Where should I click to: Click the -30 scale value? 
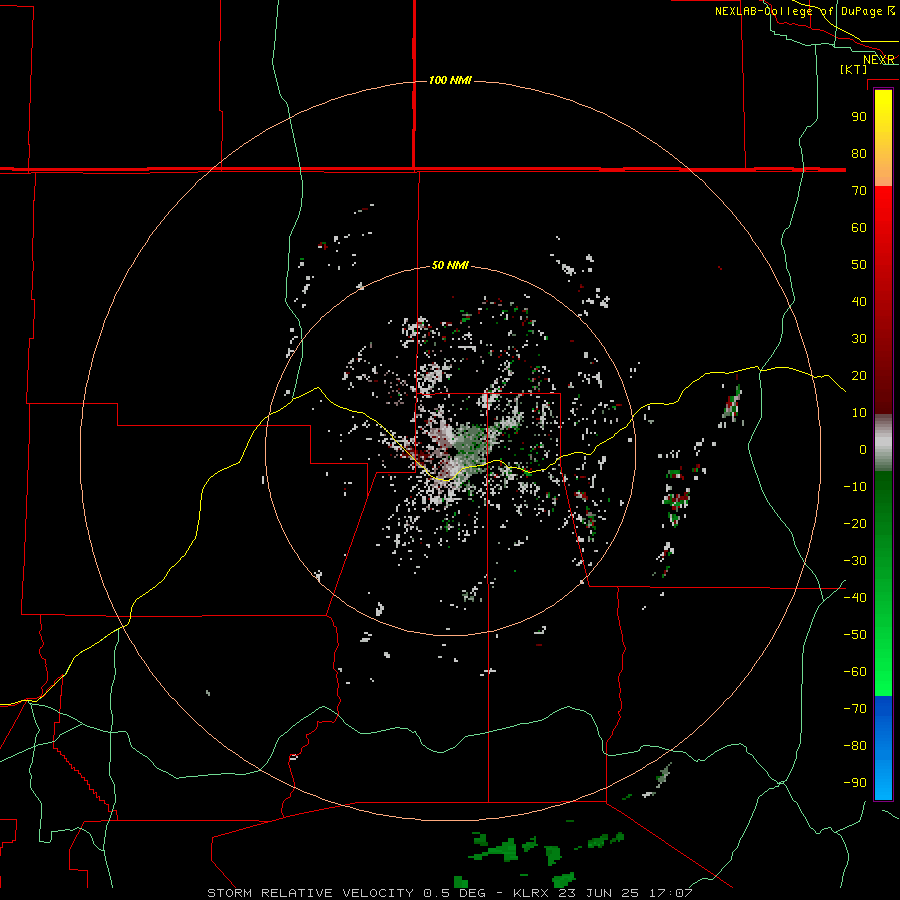[855, 561]
